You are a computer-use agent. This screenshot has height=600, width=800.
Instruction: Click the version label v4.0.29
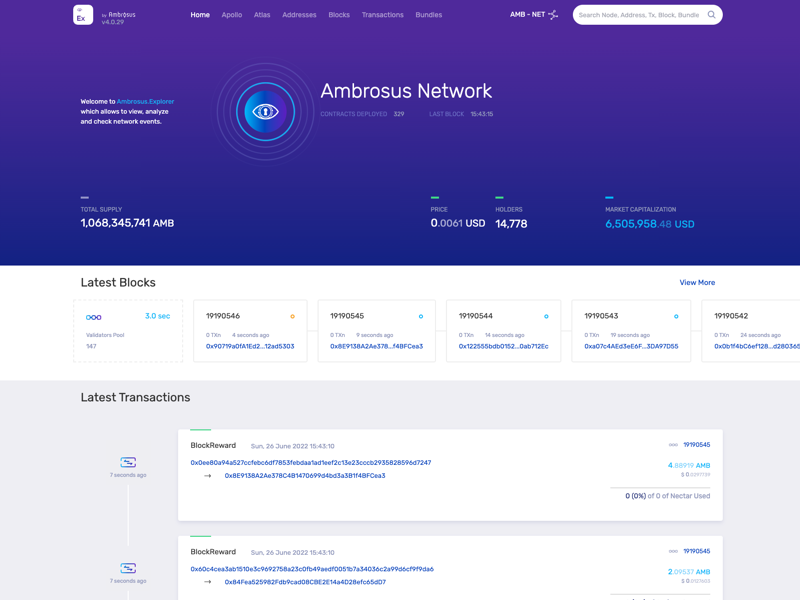click(x=113, y=22)
